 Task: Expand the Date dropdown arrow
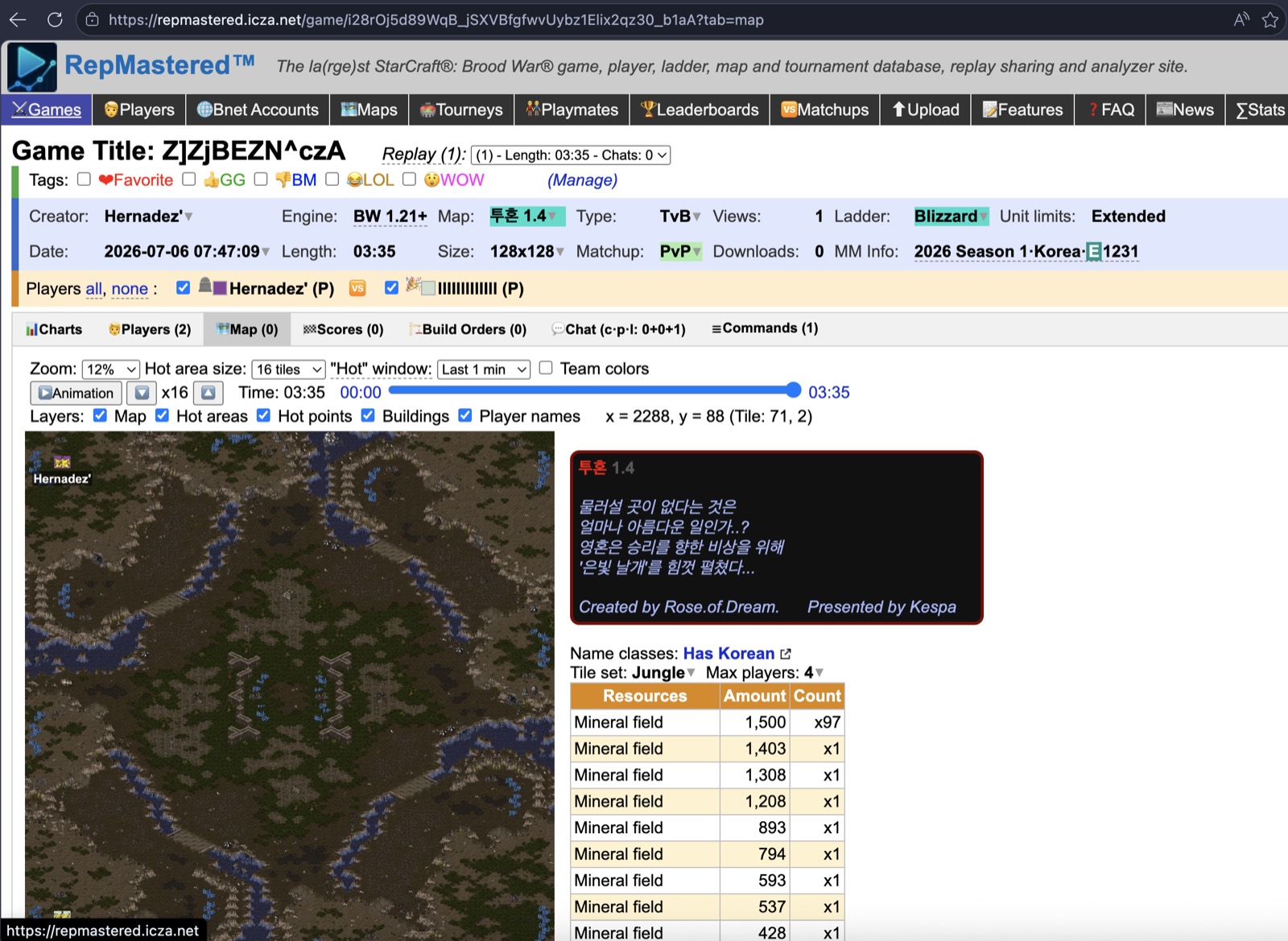[x=266, y=253]
